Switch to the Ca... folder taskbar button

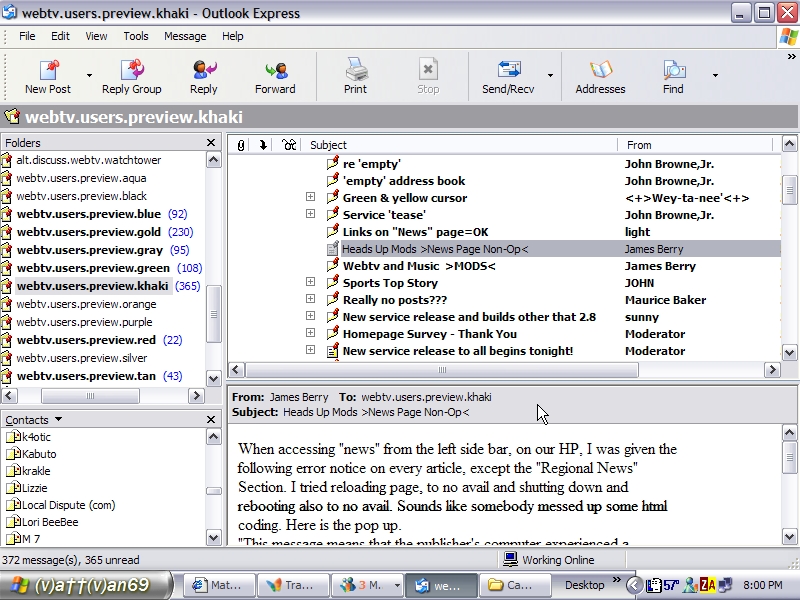516,585
